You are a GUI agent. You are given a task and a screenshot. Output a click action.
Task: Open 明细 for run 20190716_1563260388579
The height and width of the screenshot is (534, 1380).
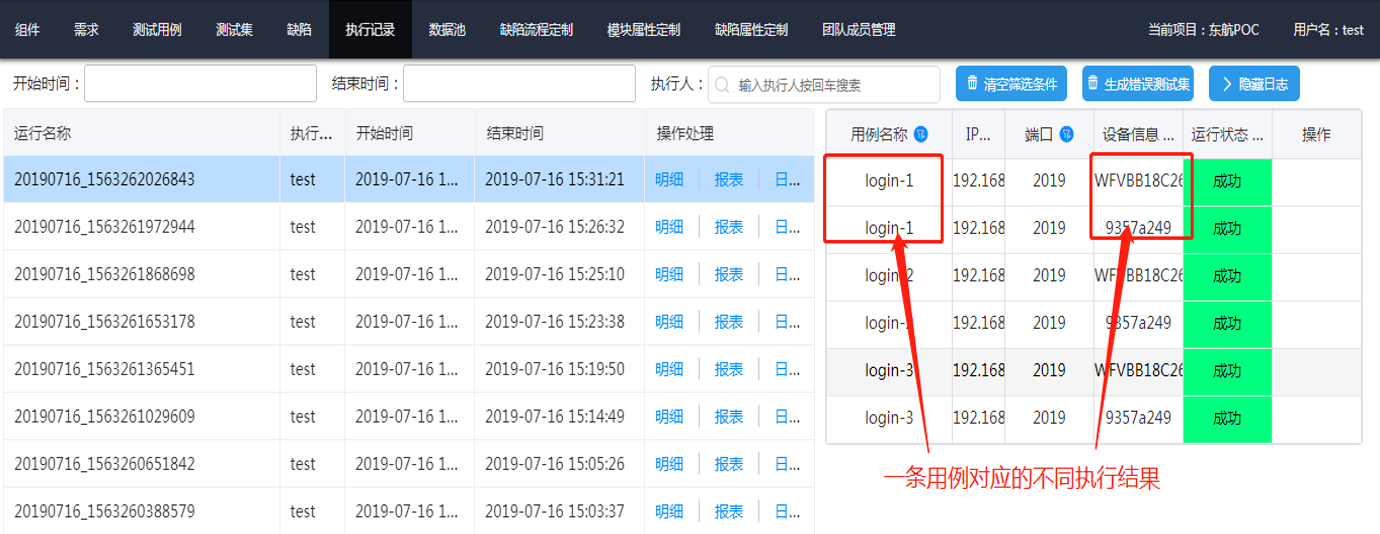pyautogui.click(x=669, y=512)
